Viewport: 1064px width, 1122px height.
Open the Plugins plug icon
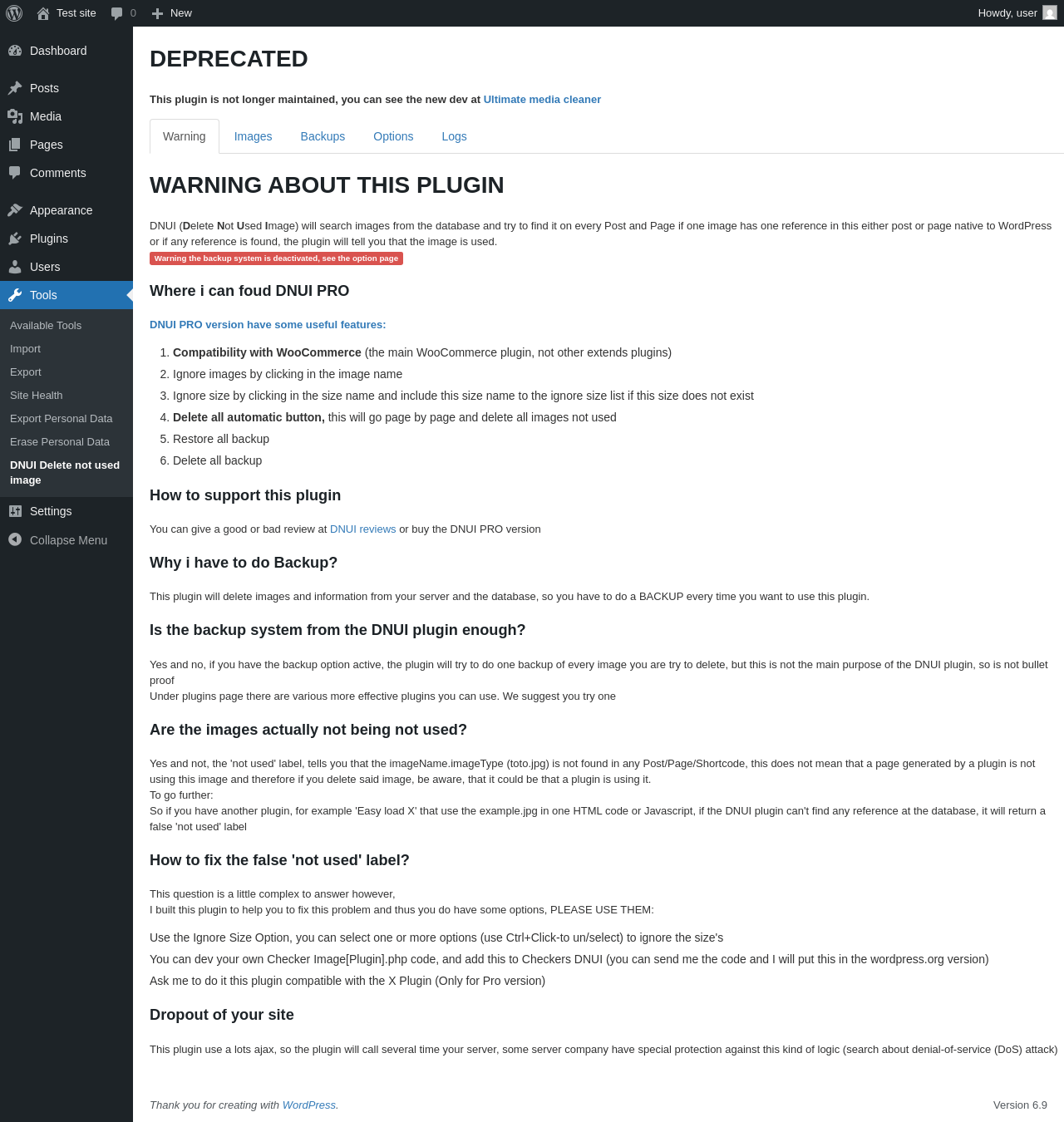[x=15, y=239]
